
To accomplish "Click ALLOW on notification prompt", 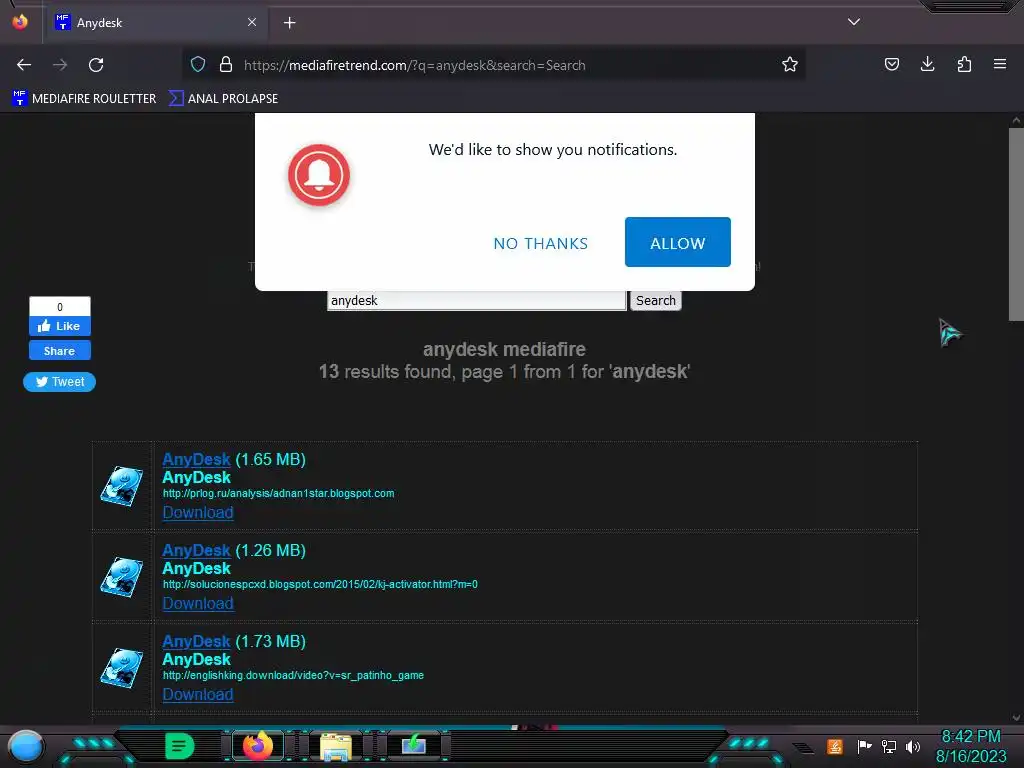I will coord(677,242).
